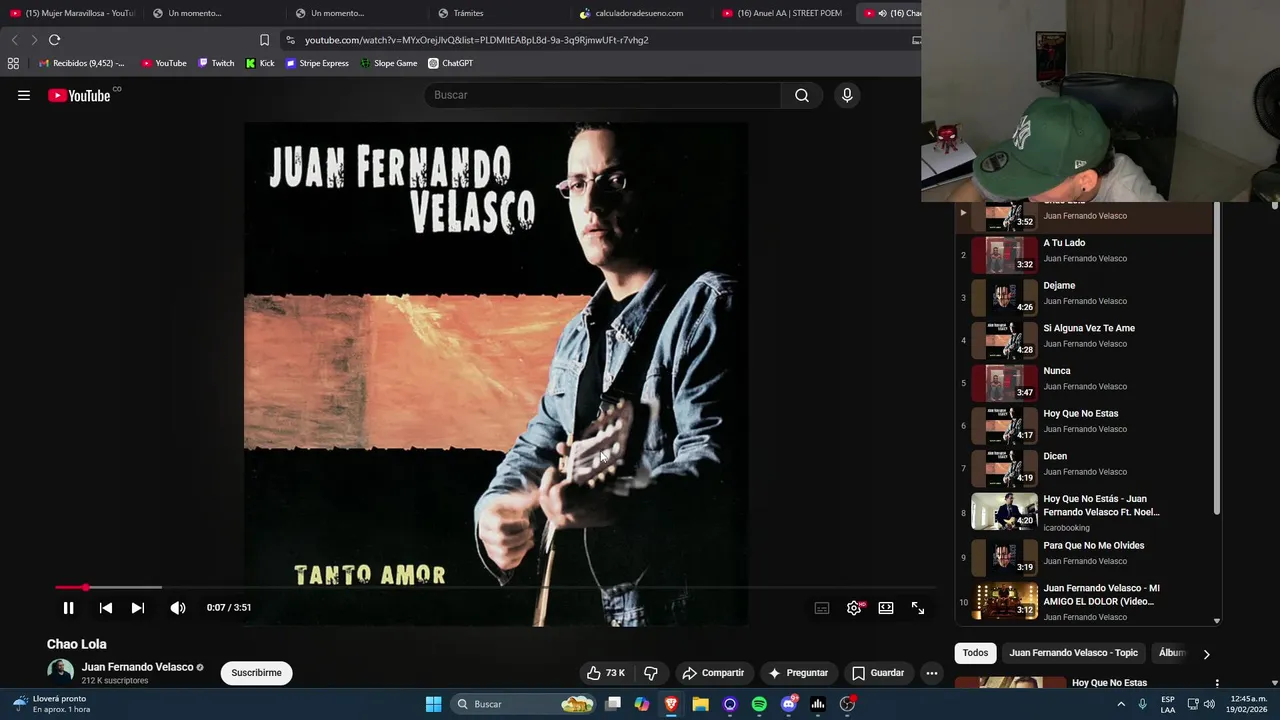Open File Explorer from the taskbar

coord(701,704)
